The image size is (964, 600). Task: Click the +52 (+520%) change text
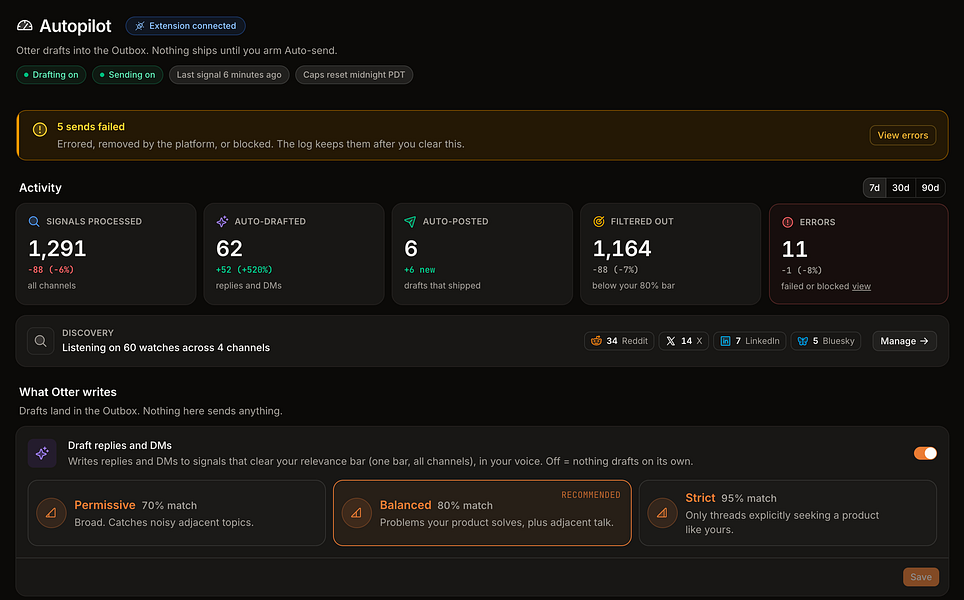244,269
